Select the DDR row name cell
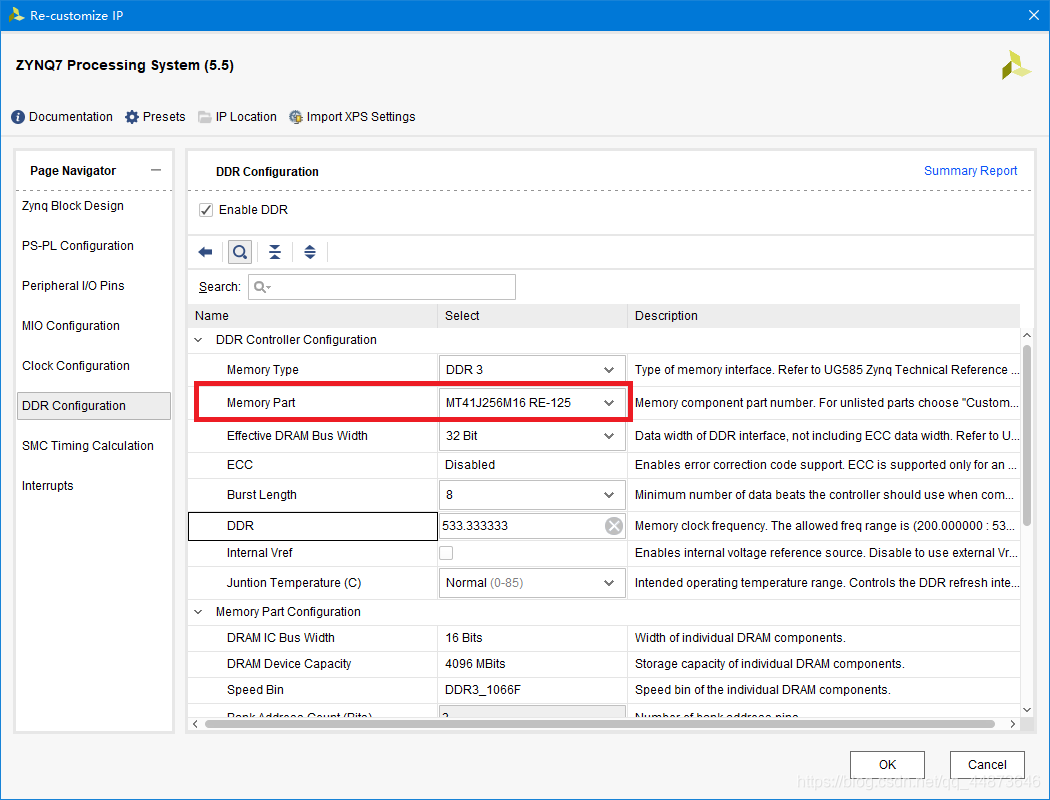Image resolution: width=1050 pixels, height=800 pixels. (x=313, y=526)
